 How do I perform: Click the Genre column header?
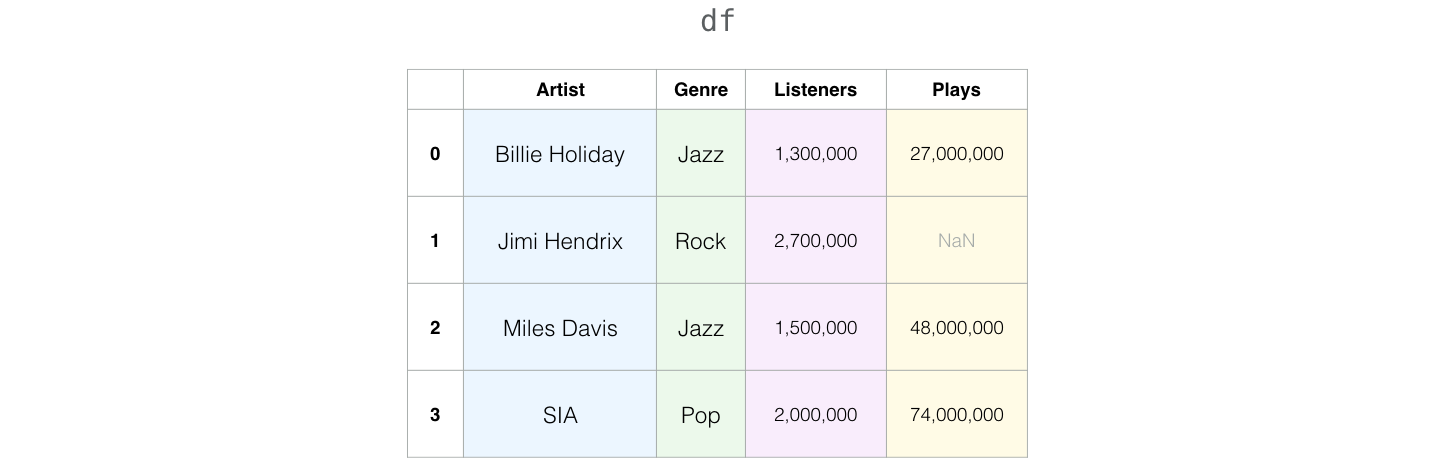pos(701,90)
